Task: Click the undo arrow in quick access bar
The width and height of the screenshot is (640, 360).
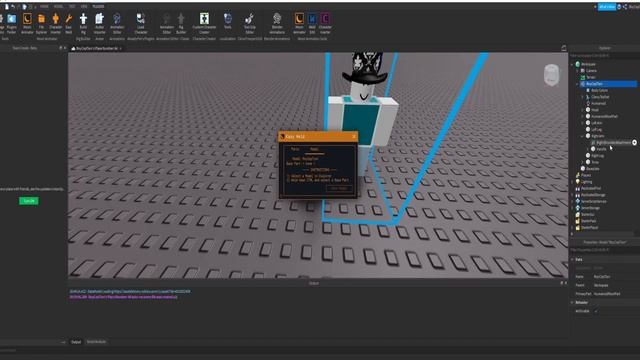Action: pos(13,7)
